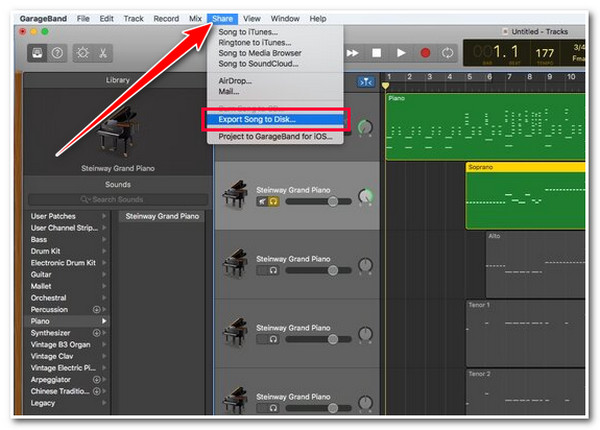Click the Tenor 1 track pan knob

pos(365,334)
